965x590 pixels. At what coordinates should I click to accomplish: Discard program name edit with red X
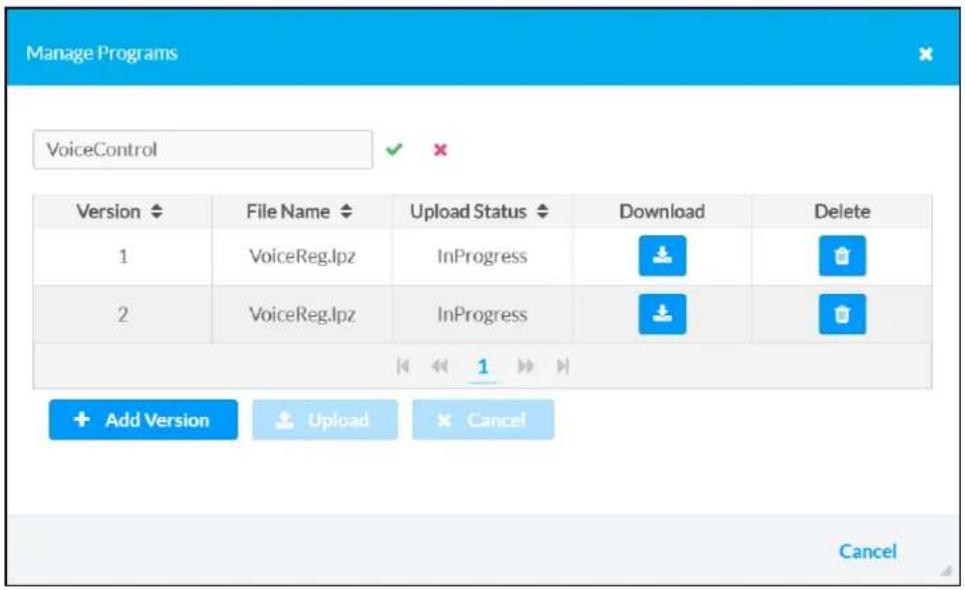click(x=440, y=149)
